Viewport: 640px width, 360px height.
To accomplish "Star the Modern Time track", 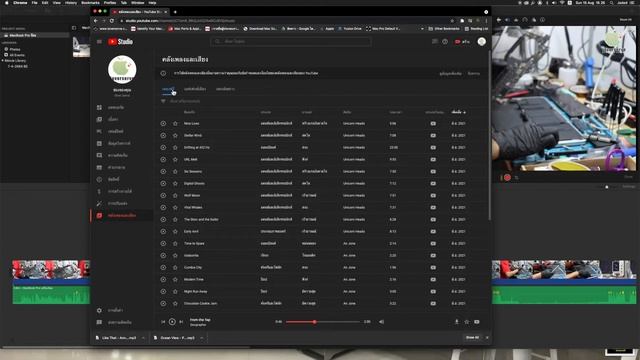I will (x=175, y=279).
